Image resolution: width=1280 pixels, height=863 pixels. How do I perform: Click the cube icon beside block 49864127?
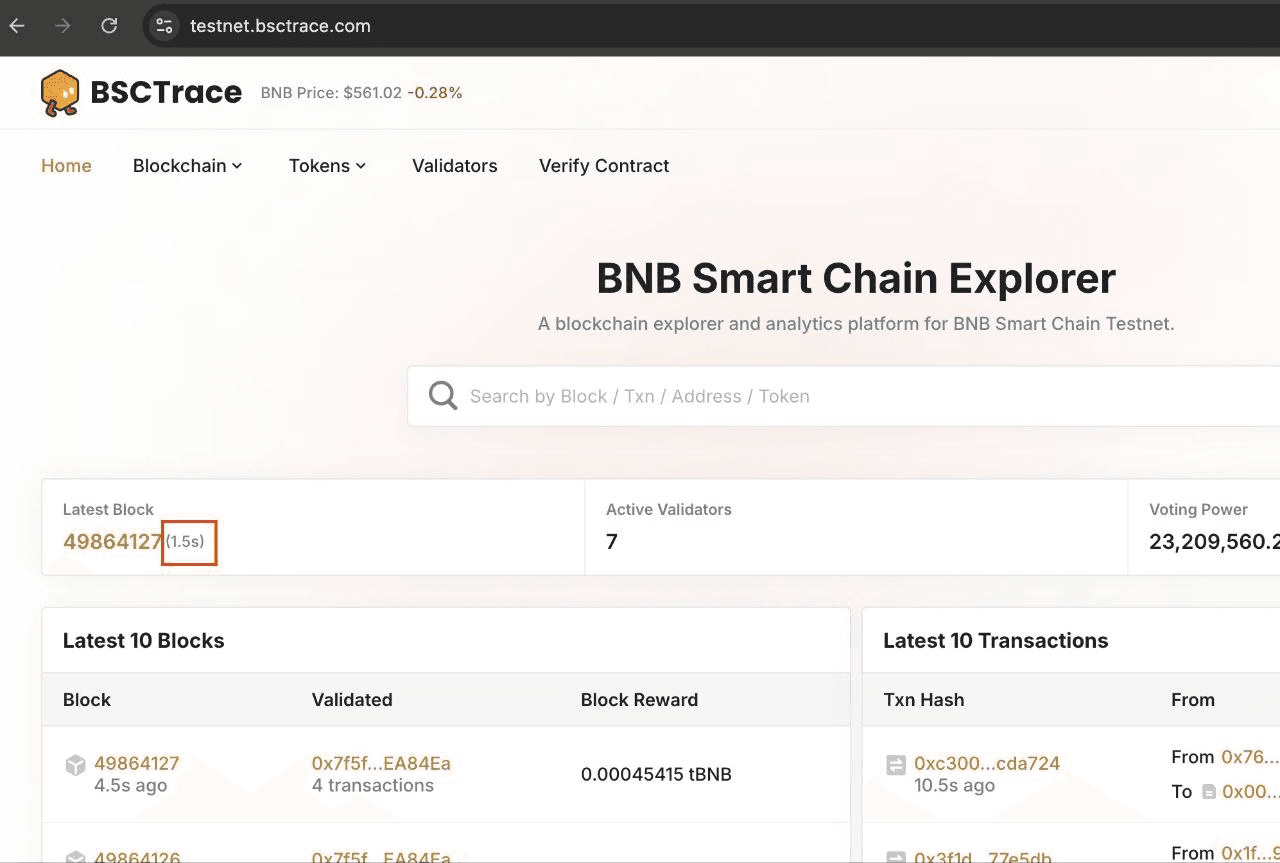(75, 765)
